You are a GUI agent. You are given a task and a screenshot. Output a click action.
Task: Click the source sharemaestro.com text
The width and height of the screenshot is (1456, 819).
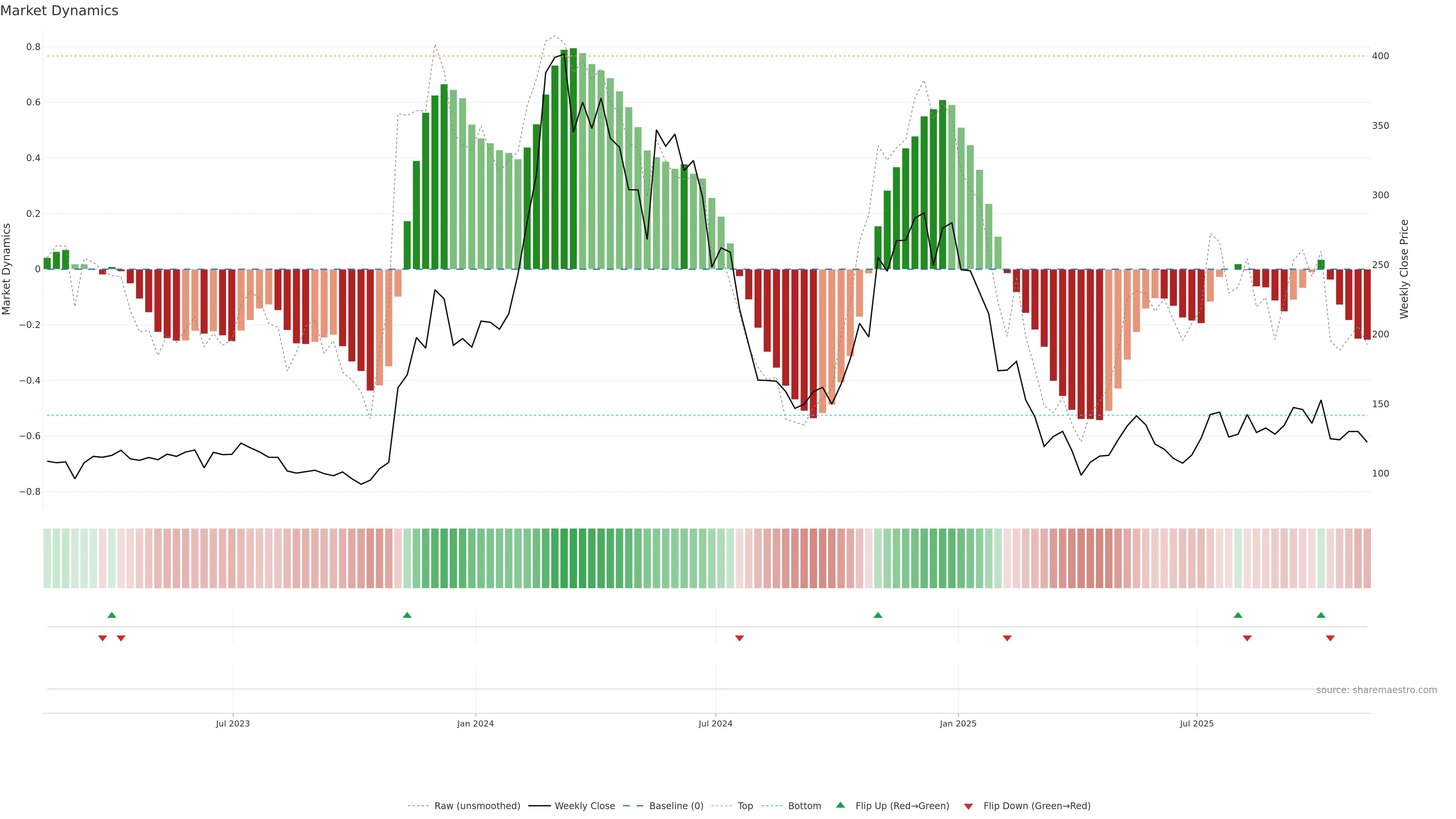click(x=1376, y=690)
